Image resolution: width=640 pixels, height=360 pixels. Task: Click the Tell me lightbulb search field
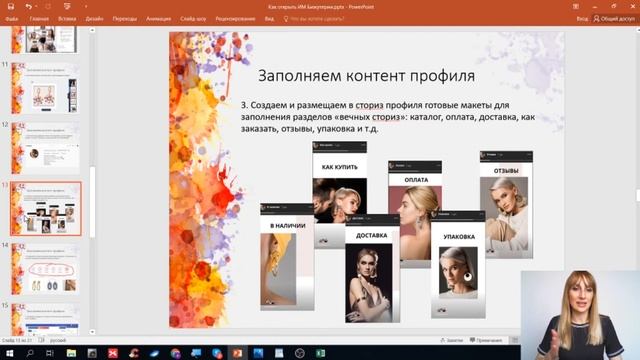tap(314, 19)
